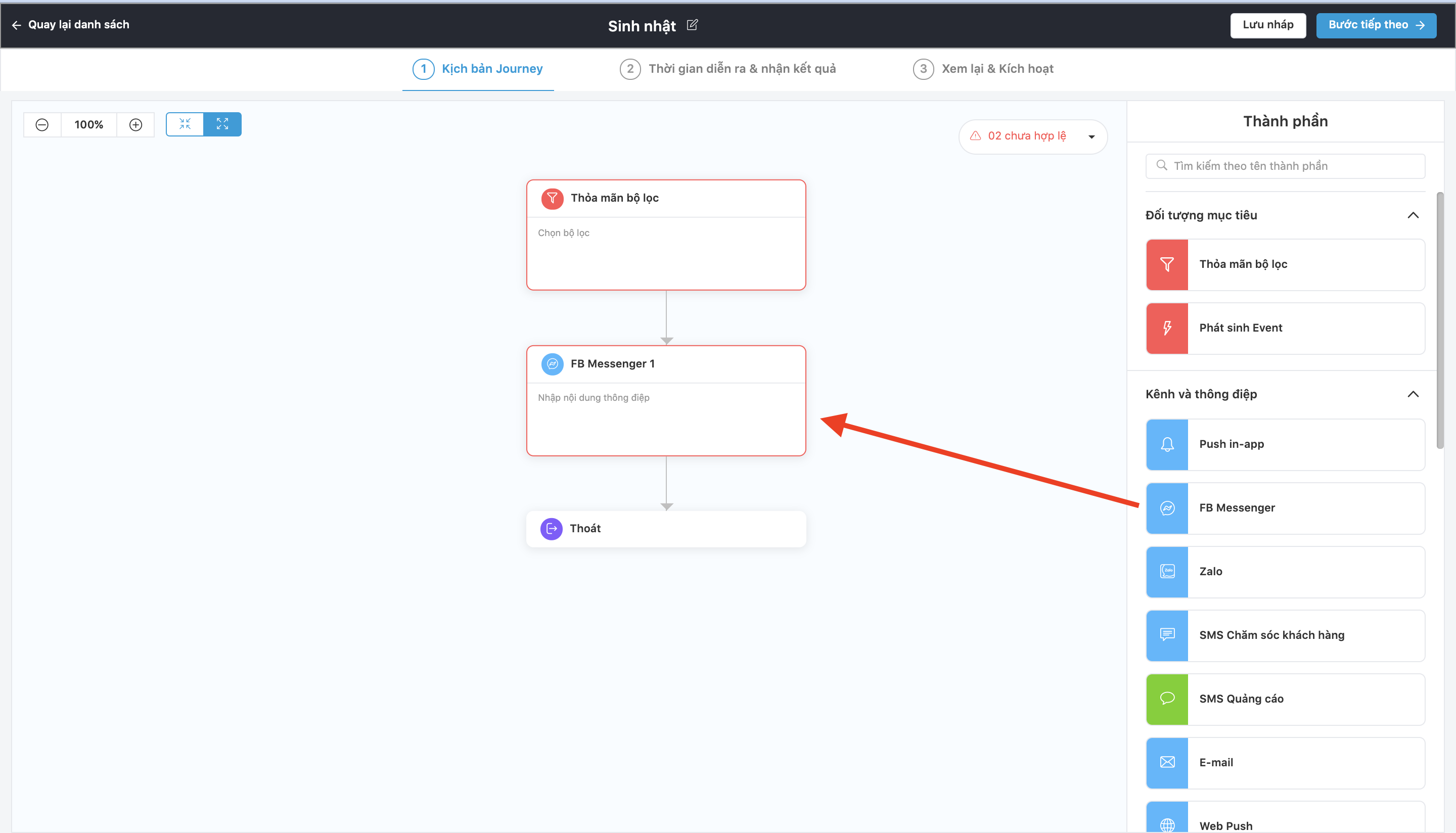
Task: Click the Lưu nháp button
Action: [1268, 25]
